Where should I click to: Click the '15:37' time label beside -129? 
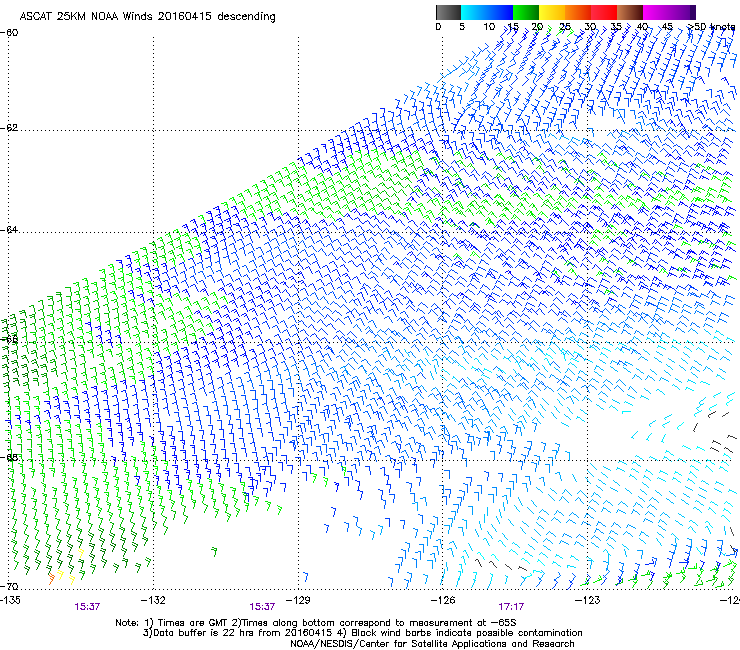(262, 607)
